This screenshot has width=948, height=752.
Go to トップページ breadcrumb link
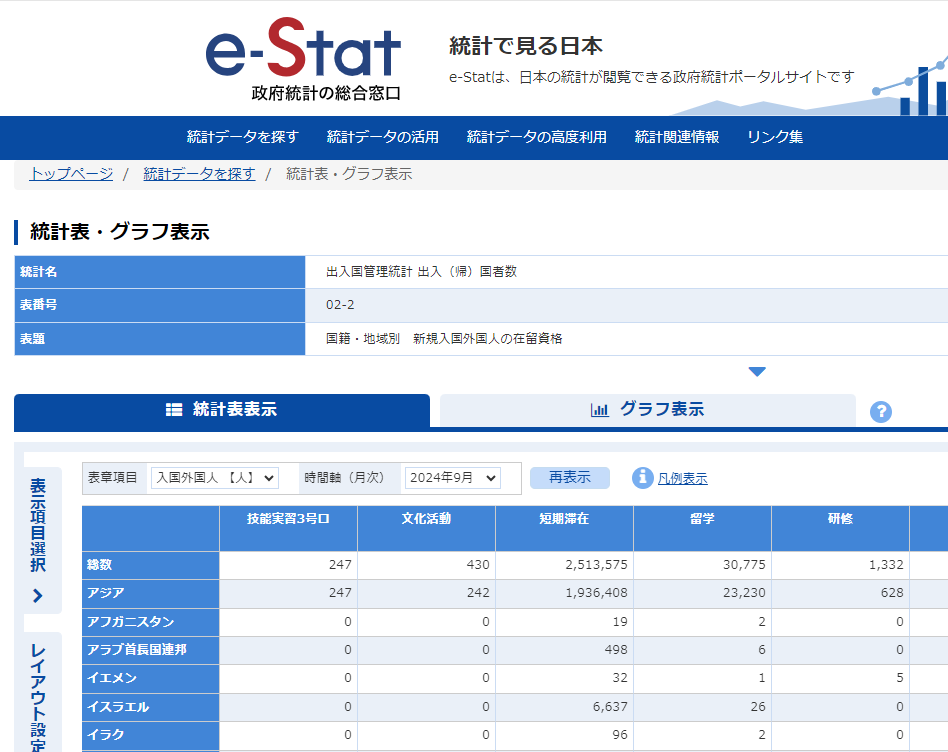pos(71,174)
